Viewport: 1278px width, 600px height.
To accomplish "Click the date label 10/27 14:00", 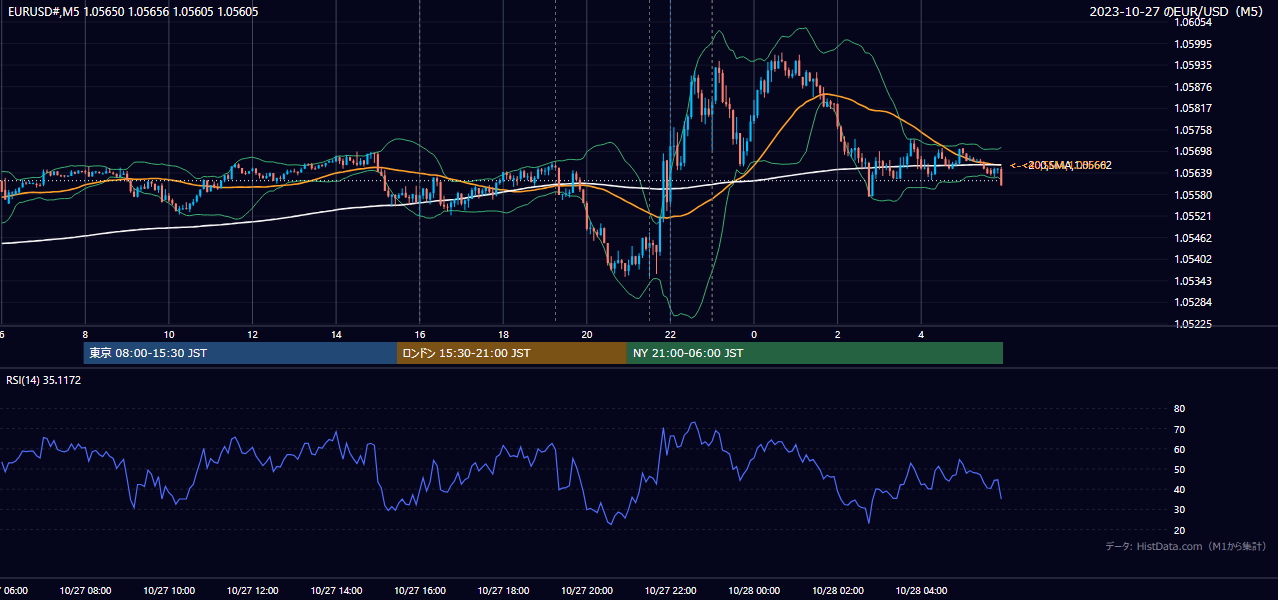I will pos(336,591).
